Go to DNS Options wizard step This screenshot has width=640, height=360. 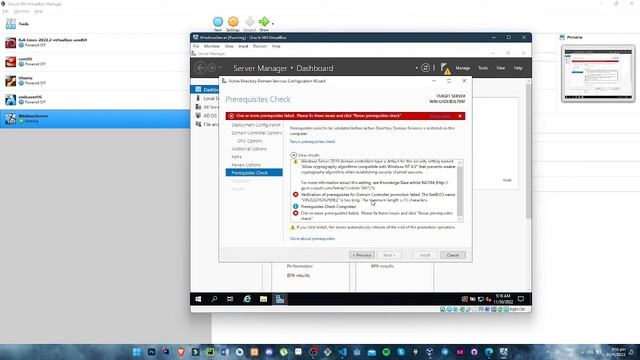tap(249, 141)
